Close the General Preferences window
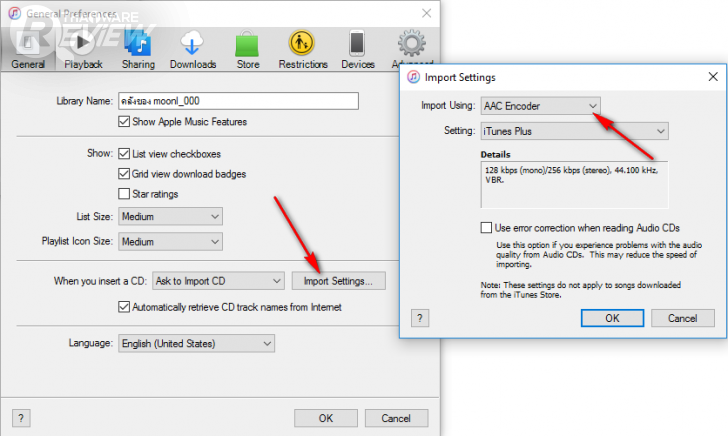 (x=426, y=13)
